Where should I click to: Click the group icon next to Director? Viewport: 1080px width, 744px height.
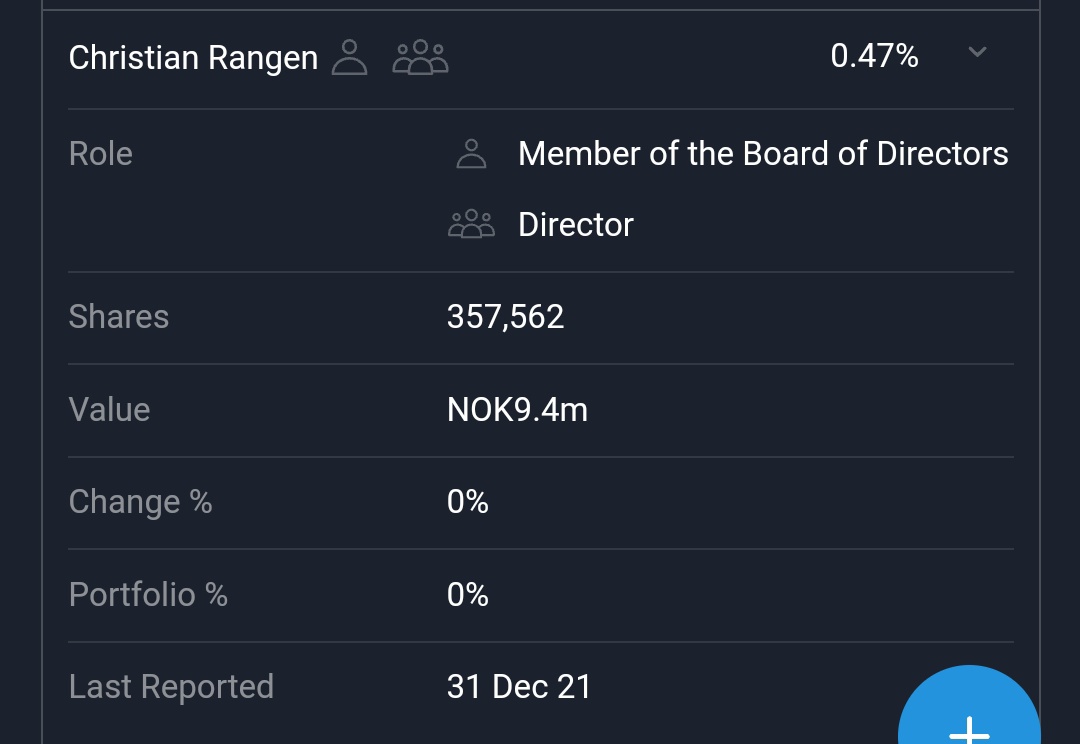[471, 225]
